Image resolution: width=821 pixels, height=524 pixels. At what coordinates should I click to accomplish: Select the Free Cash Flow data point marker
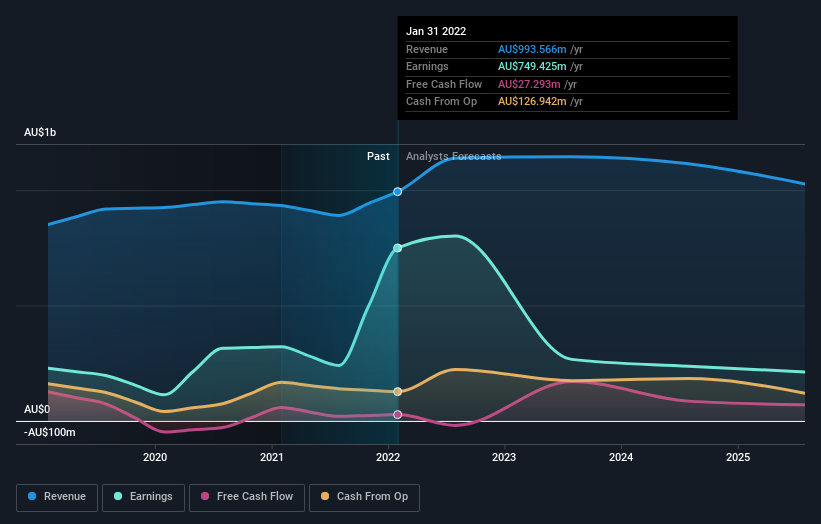click(398, 414)
